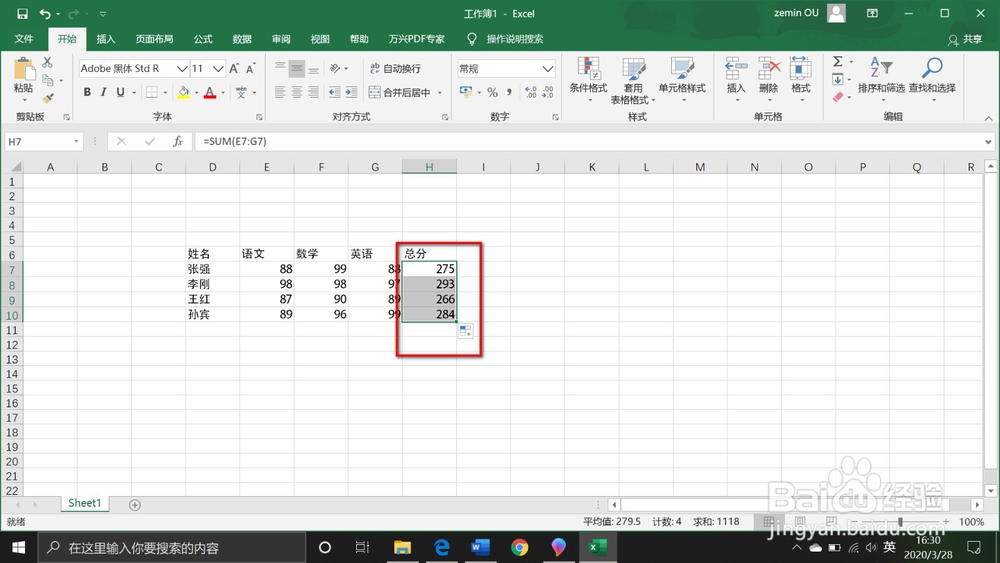Click the decrease decimal icon
The width and height of the screenshot is (1000, 563).
[547, 92]
